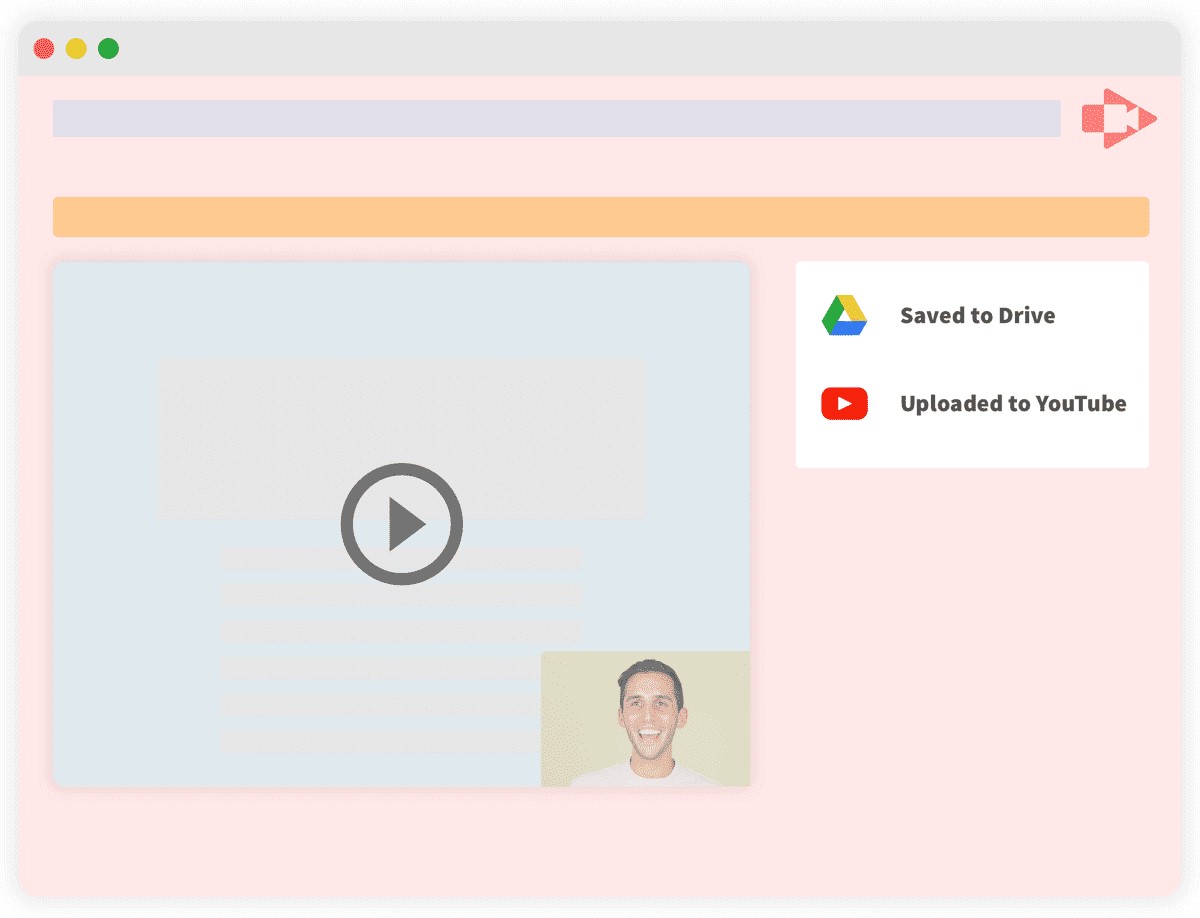
Task: Open the Google Drive icon
Action: coord(844,315)
